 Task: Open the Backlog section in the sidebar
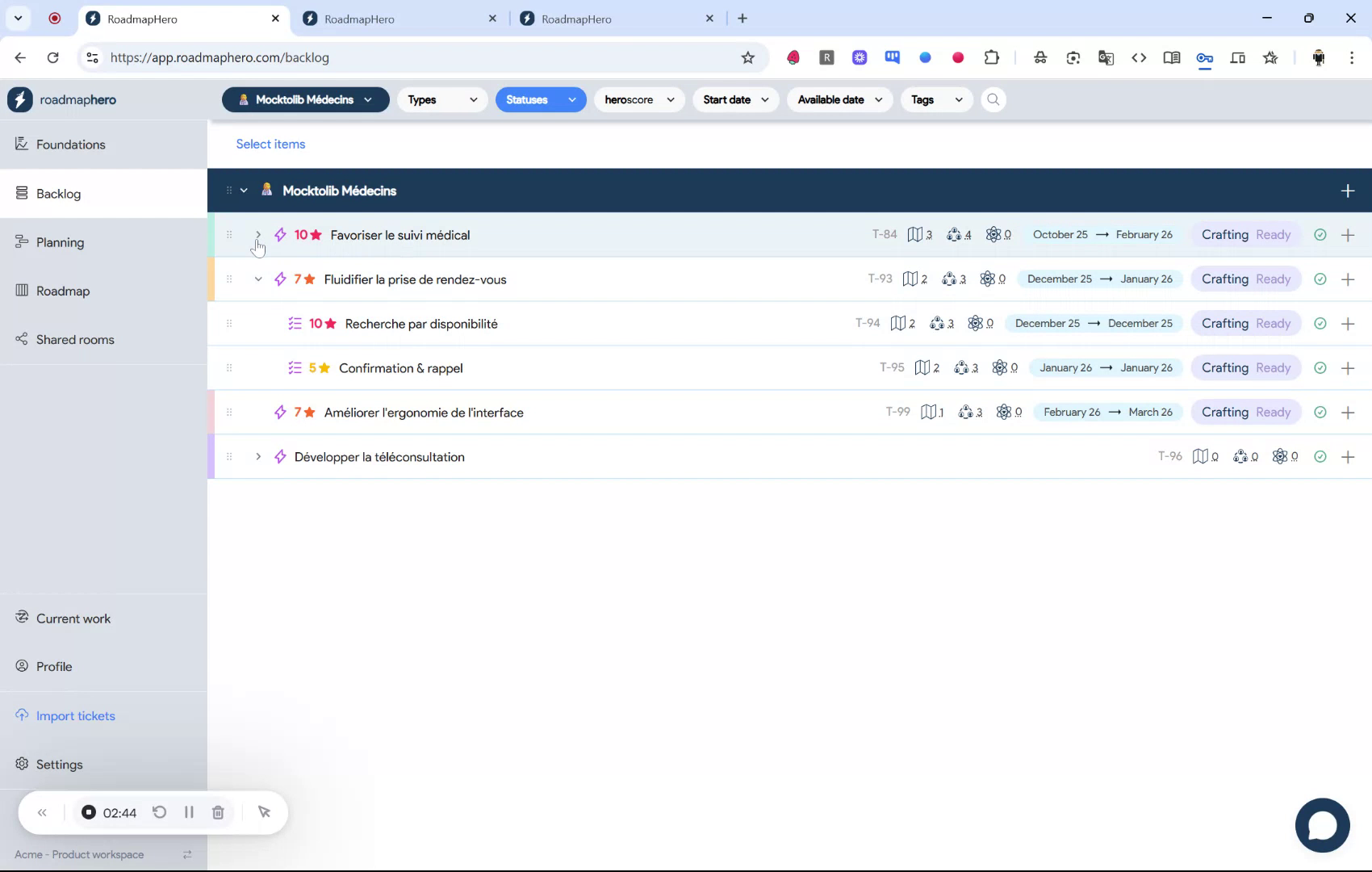click(x=58, y=194)
